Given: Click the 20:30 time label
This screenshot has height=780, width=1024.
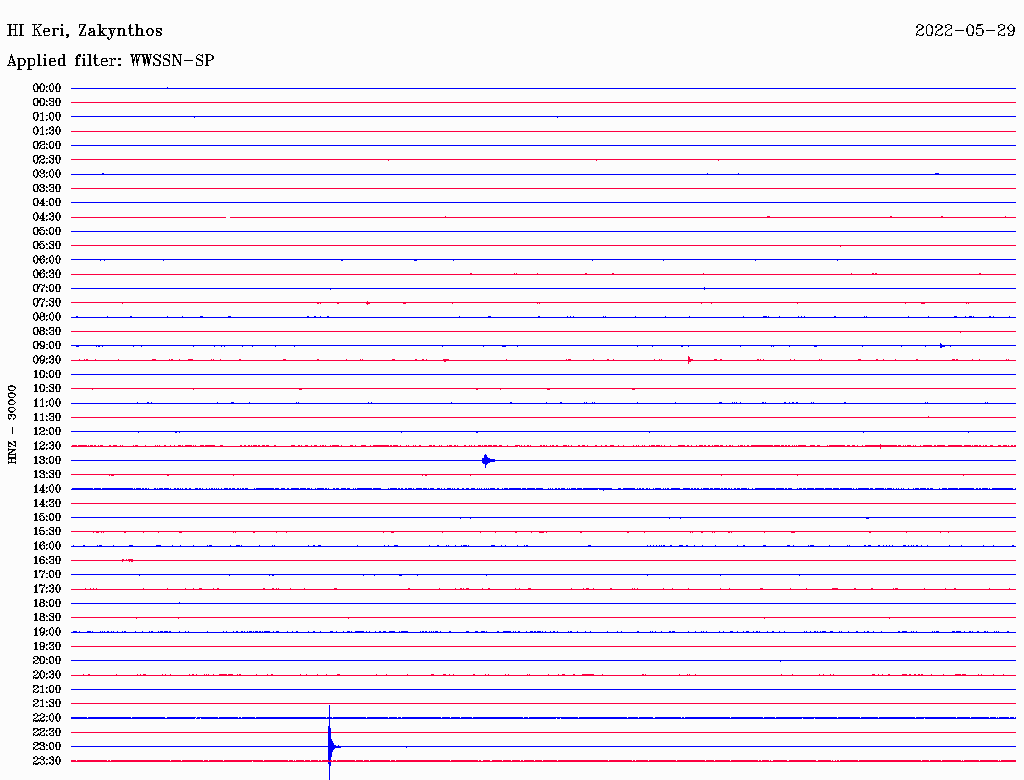Looking at the screenshot, I should [x=47, y=675].
